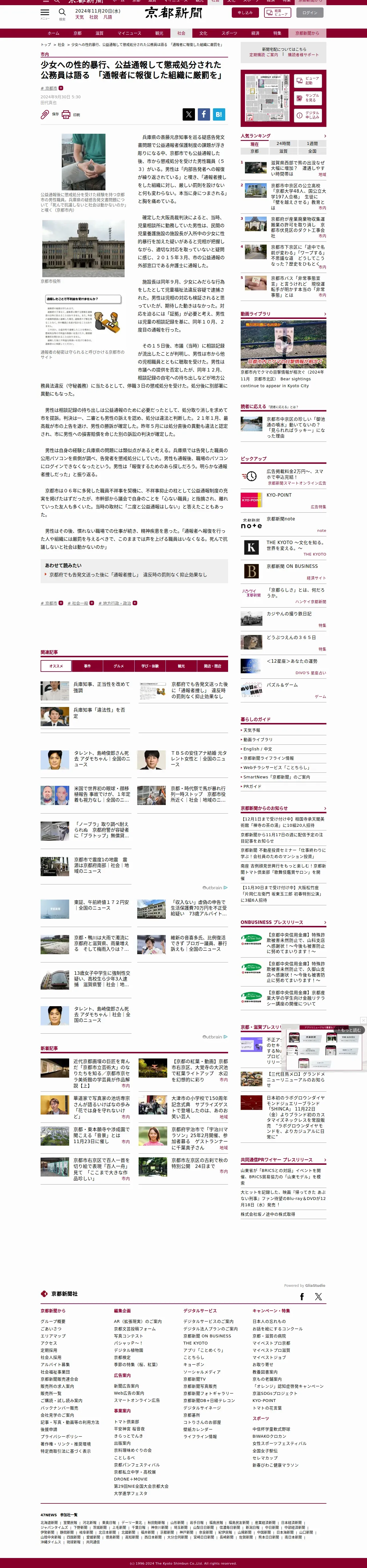
Task: Open the 京都新聞 note logo item
Action: click(x=251, y=524)
